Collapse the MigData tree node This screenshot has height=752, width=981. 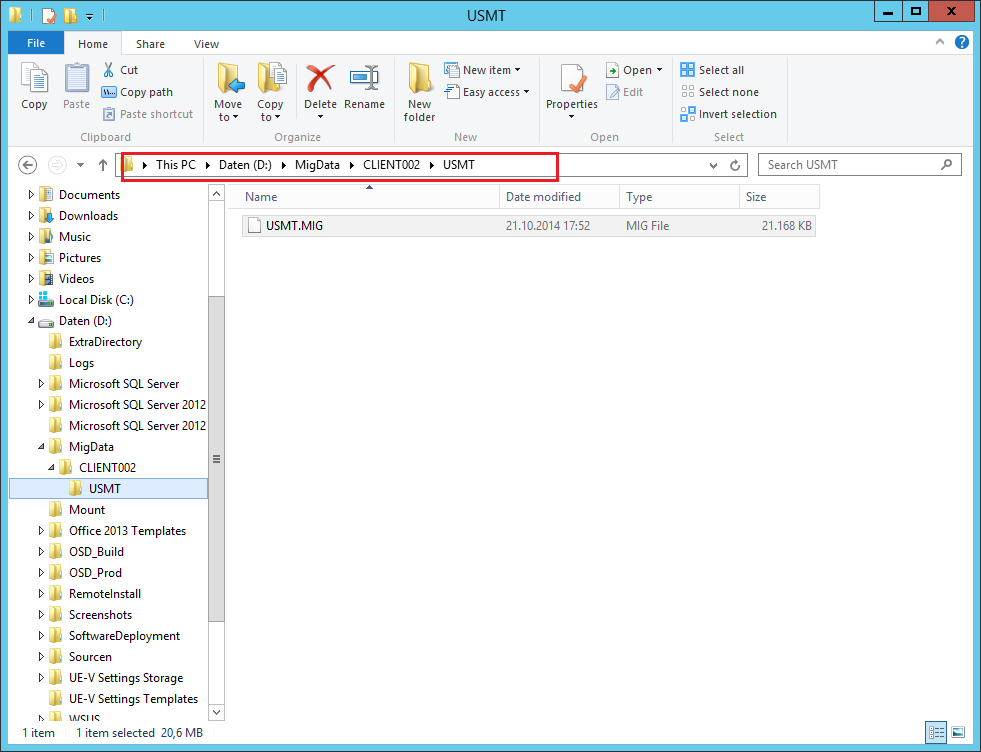point(41,447)
